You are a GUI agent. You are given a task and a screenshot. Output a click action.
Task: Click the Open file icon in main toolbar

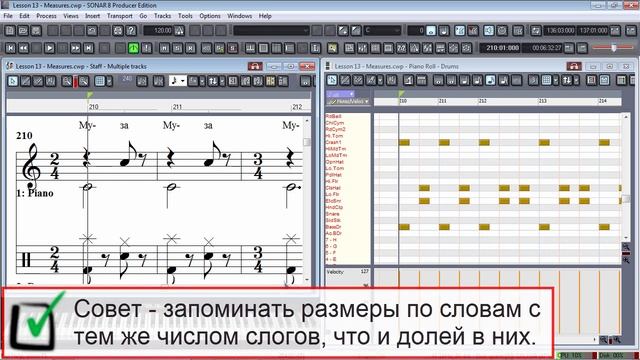pyautogui.click(x=23, y=31)
